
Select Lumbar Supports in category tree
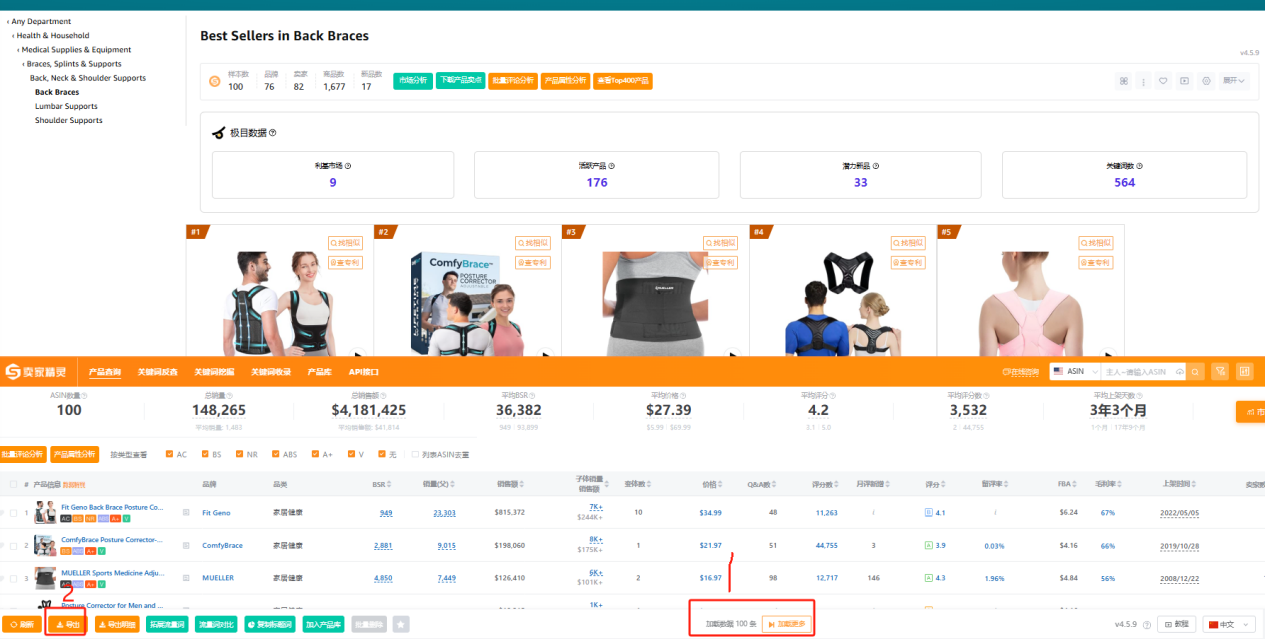point(66,106)
